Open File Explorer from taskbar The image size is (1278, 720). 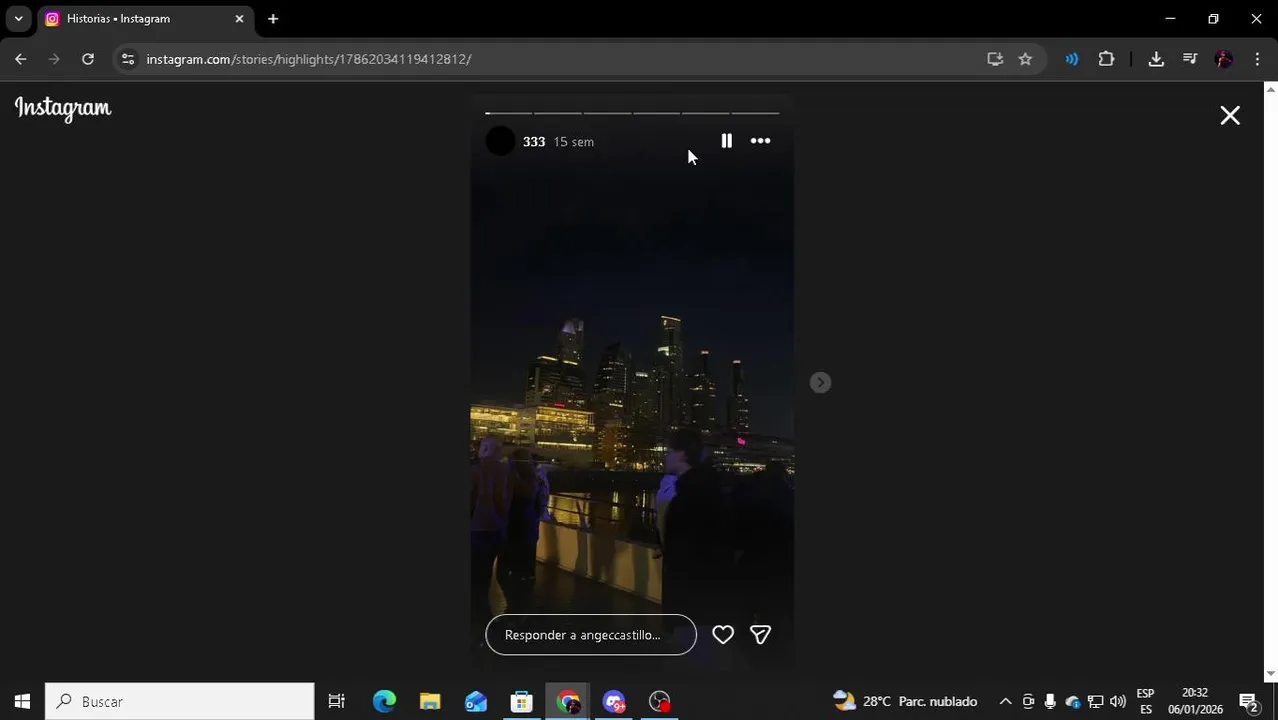pyautogui.click(x=430, y=702)
